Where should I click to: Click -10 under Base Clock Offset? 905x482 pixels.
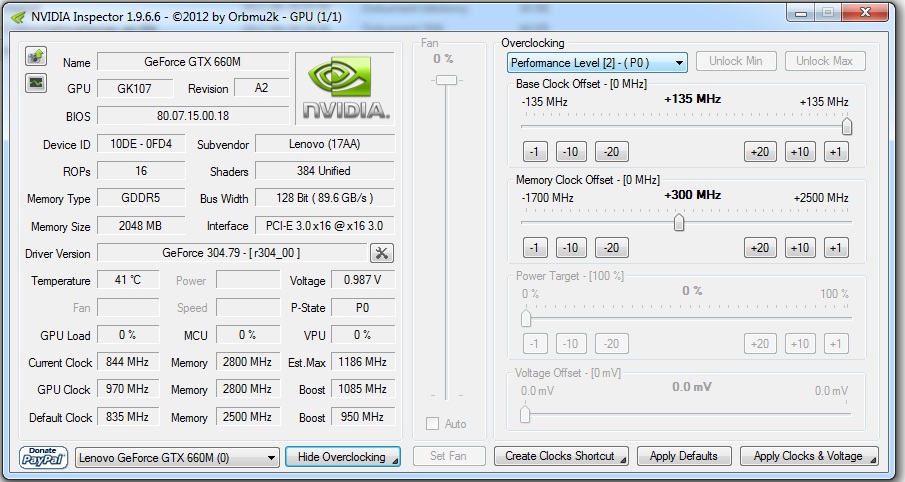coord(571,152)
